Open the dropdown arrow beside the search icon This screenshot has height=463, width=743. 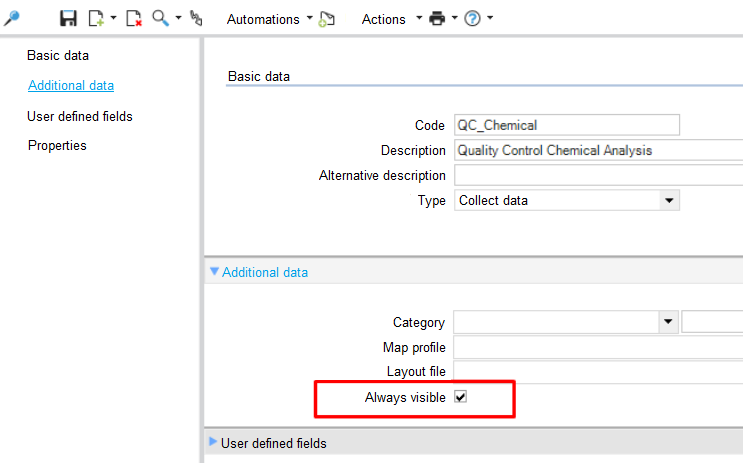(x=178, y=18)
